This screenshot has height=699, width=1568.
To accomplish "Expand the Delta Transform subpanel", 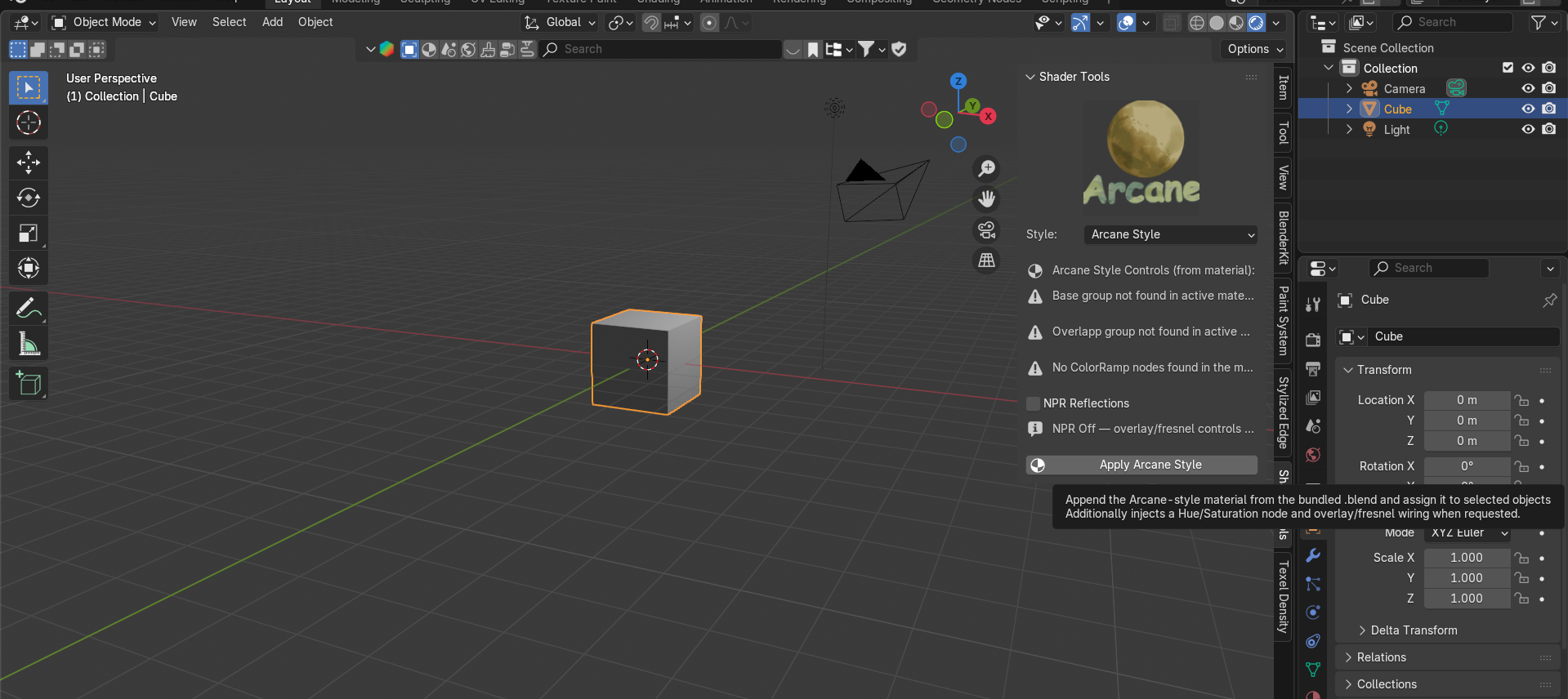I will (x=1362, y=630).
